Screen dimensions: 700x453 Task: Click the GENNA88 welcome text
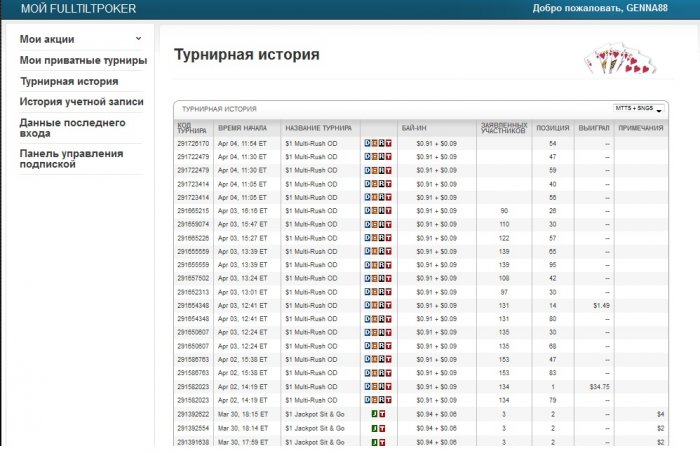click(x=600, y=8)
